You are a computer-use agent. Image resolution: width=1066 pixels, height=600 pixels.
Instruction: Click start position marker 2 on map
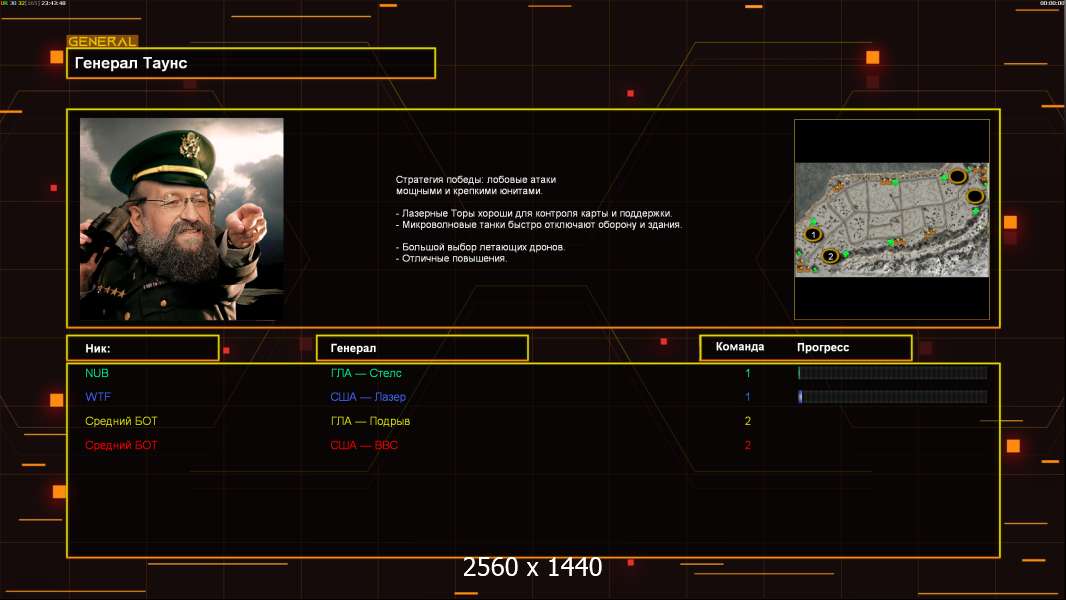point(829,256)
